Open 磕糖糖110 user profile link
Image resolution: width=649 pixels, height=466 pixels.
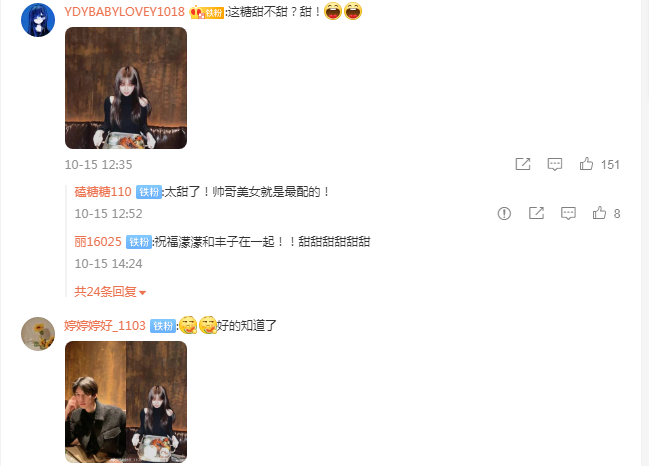tap(103, 192)
